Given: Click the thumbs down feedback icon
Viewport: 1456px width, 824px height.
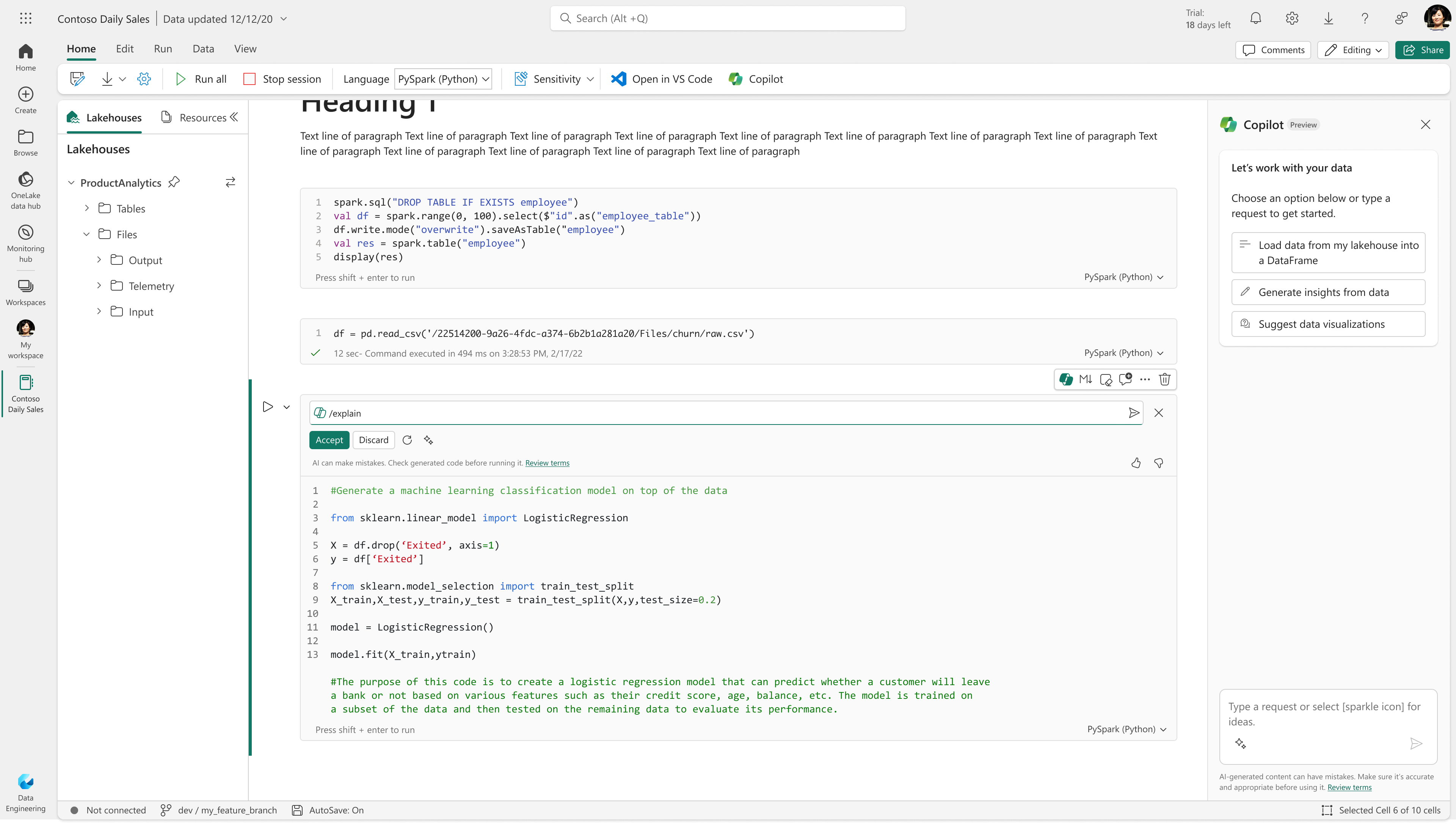Looking at the screenshot, I should (x=1159, y=463).
